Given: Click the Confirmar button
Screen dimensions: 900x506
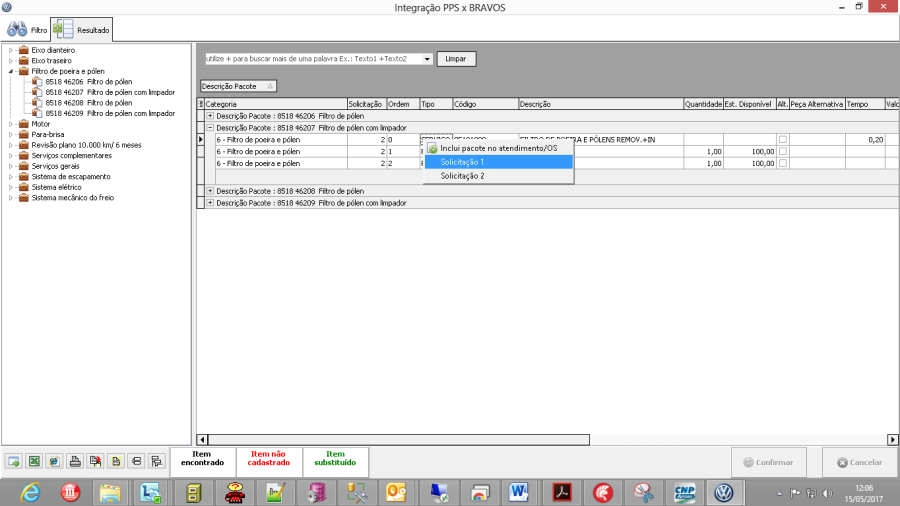Looking at the screenshot, I should (x=769, y=462).
